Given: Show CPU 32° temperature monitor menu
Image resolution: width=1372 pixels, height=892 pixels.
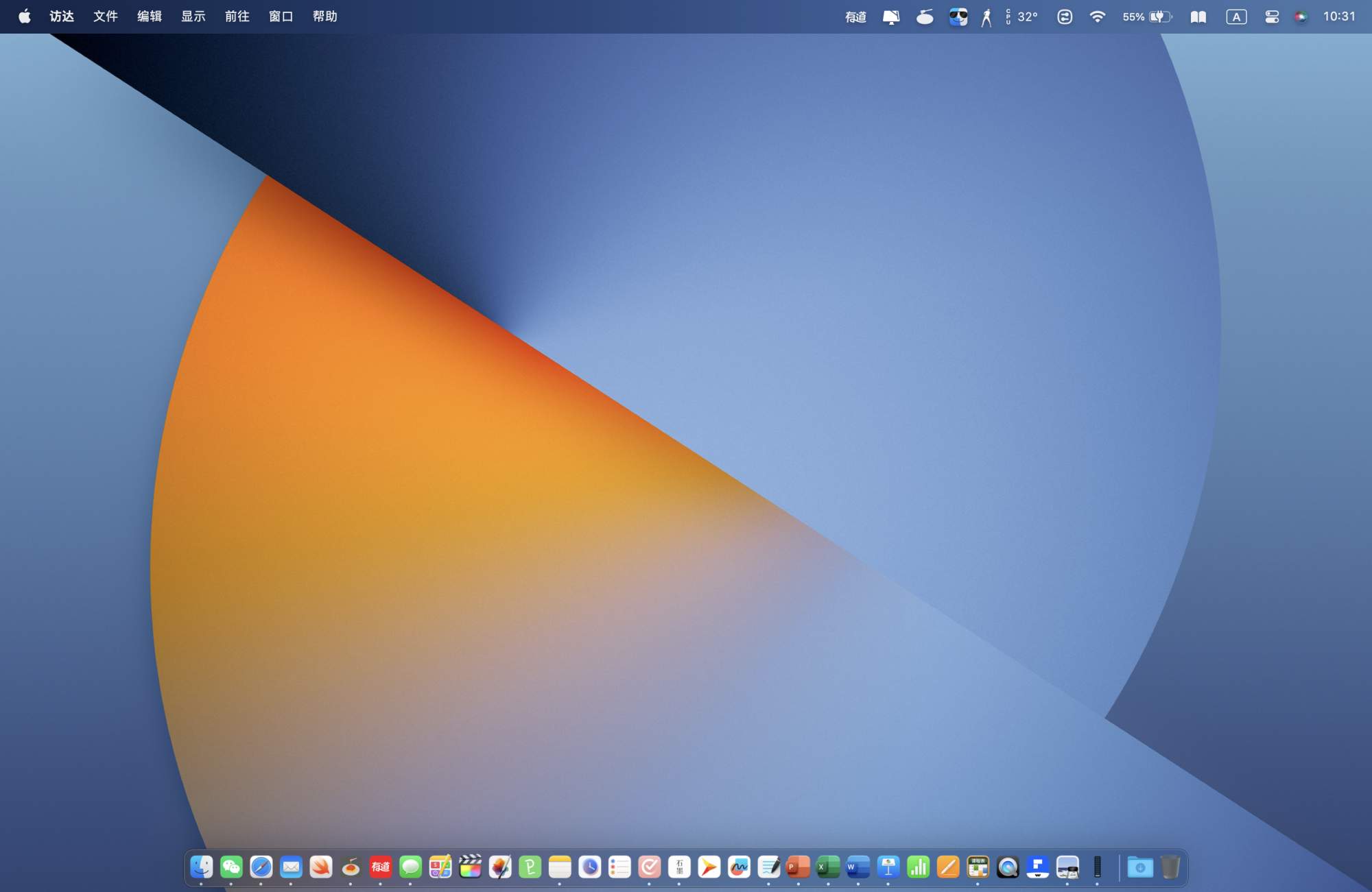Looking at the screenshot, I should 1021,16.
